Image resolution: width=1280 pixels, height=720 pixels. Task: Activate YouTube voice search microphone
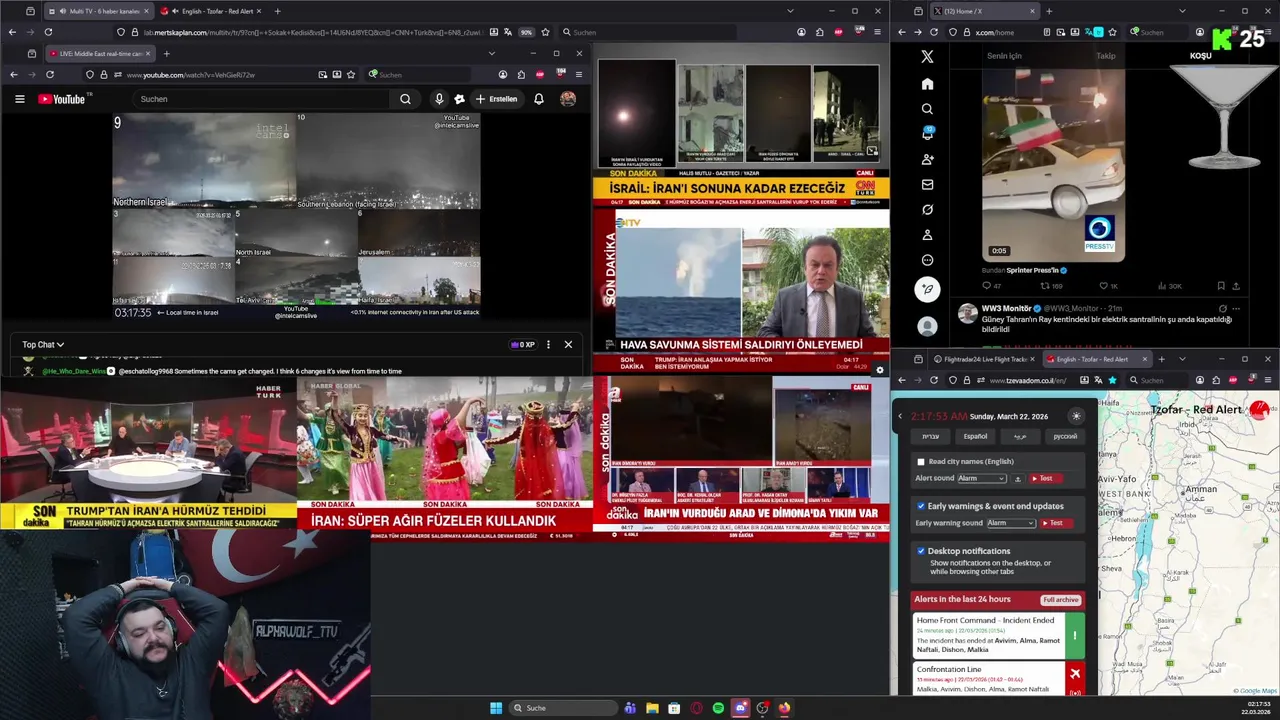click(438, 99)
